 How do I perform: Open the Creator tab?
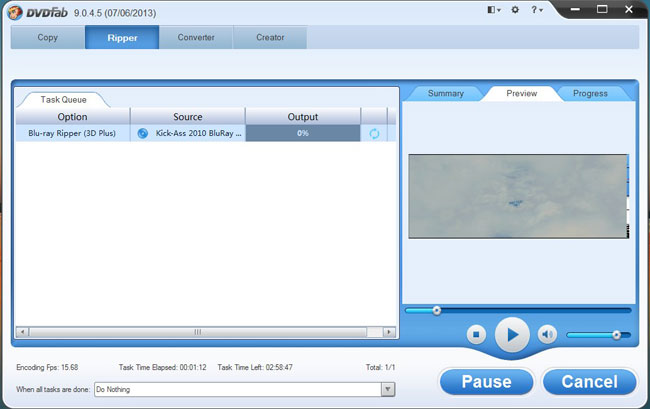click(x=270, y=37)
